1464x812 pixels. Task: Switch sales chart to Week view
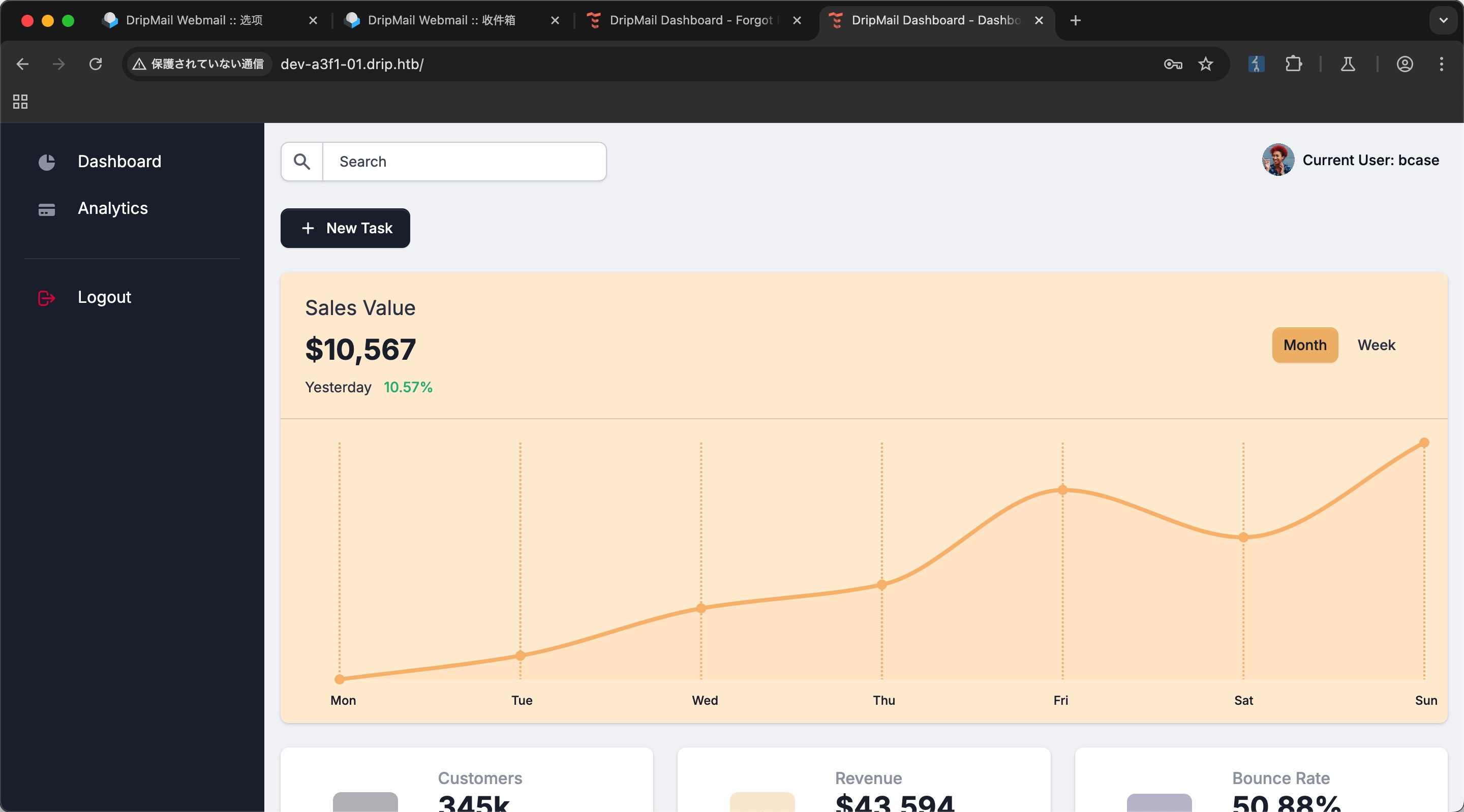point(1376,345)
